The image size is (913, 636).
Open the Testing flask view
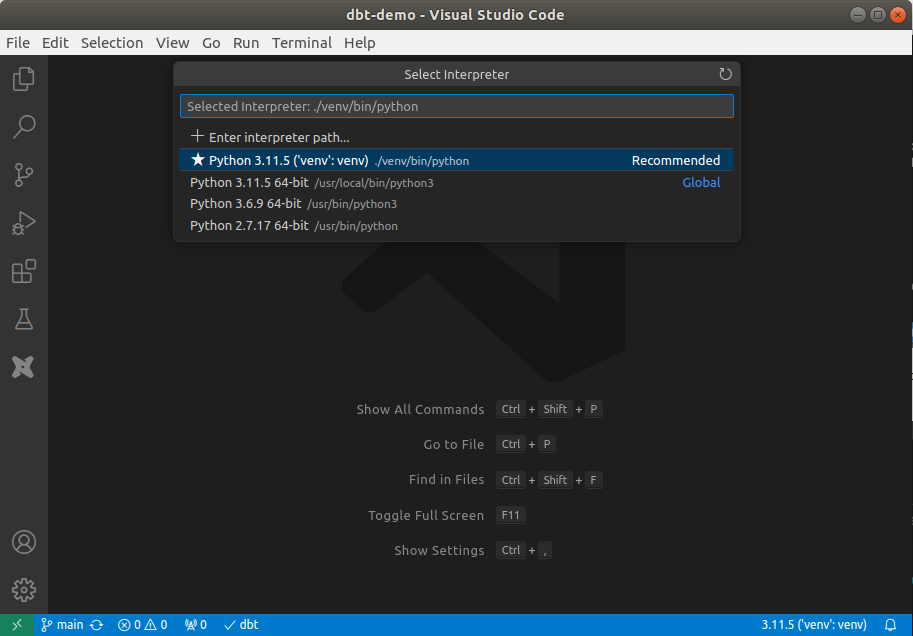(x=23, y=319)
